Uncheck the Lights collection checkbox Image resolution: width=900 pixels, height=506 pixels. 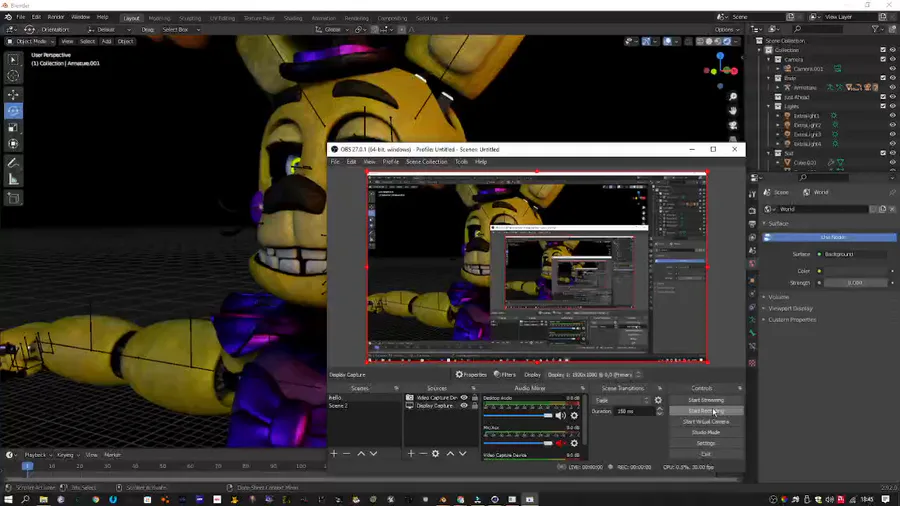[883, 106]
